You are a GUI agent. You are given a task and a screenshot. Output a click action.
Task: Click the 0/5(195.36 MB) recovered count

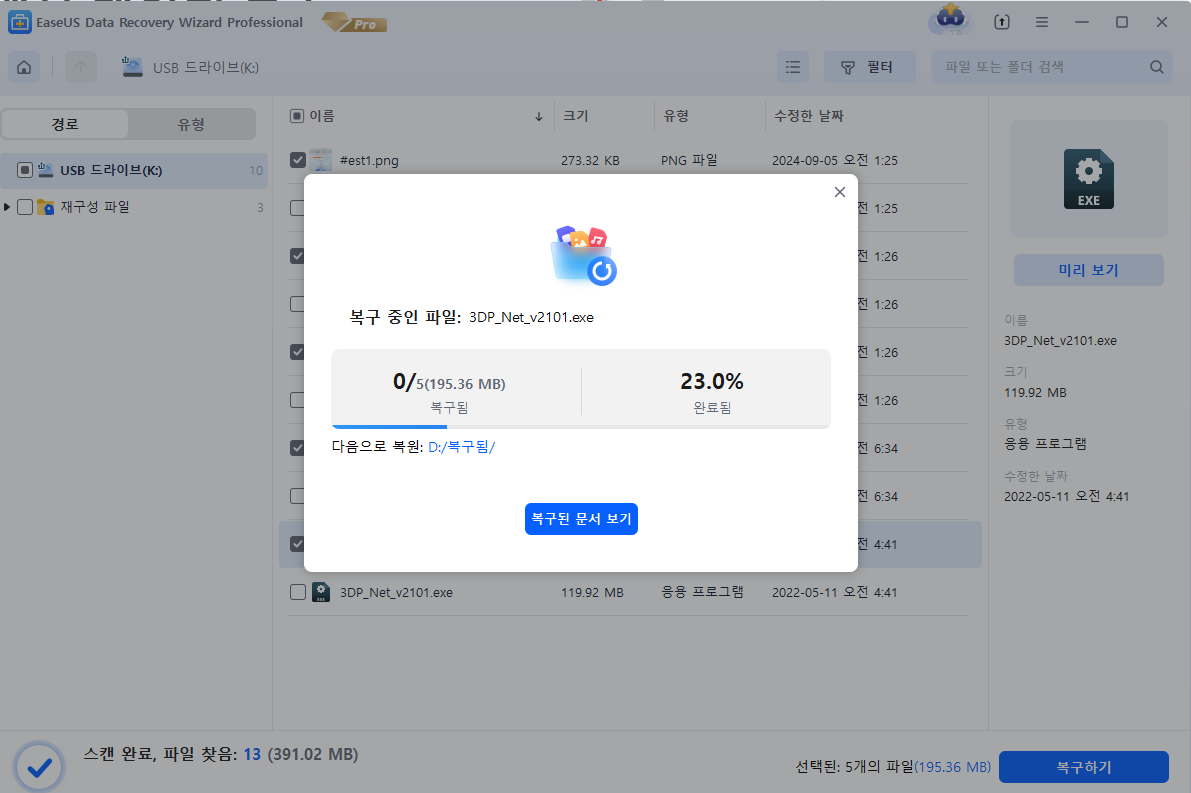click(x=449, y=382)
